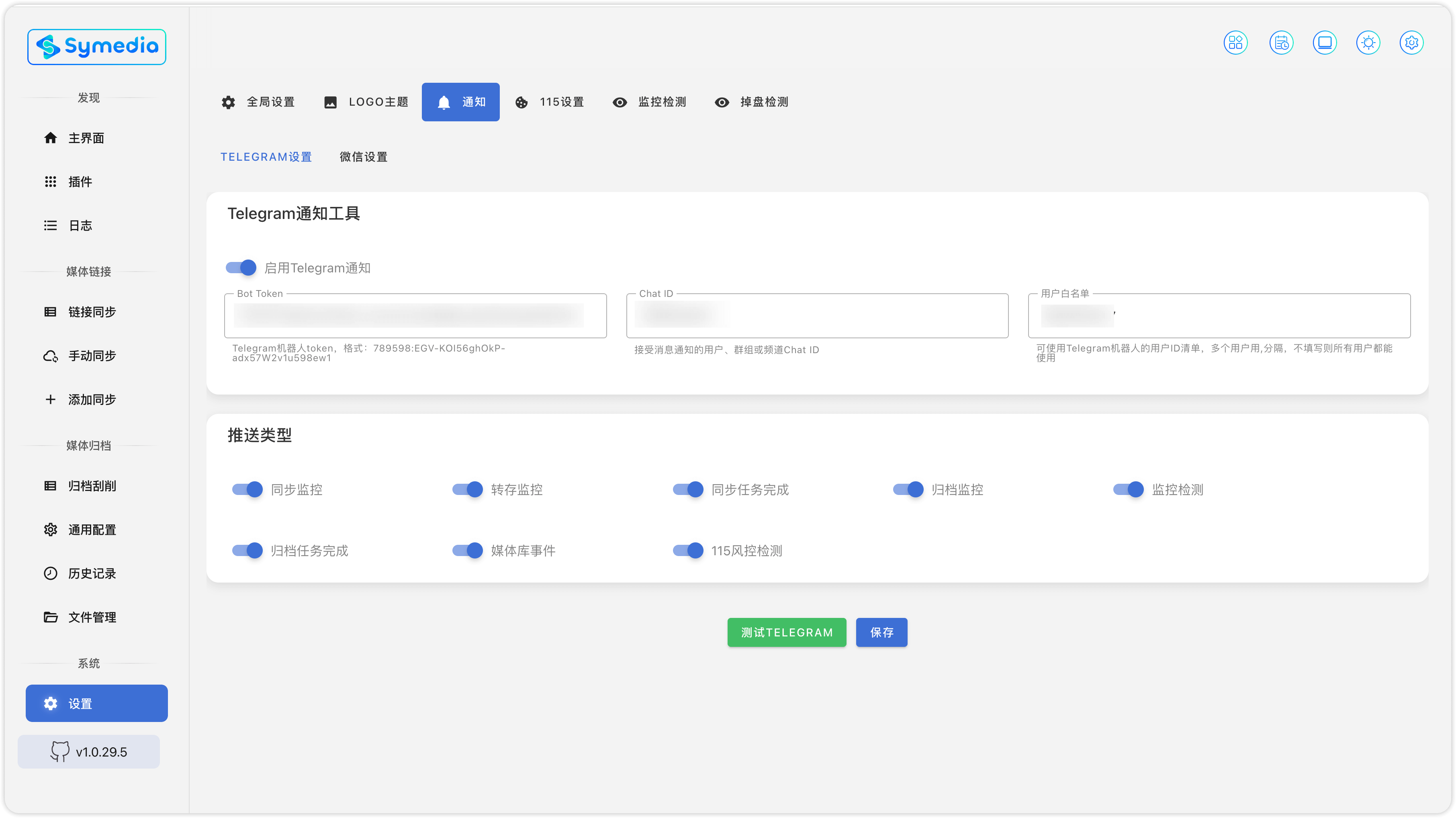Click the cloud sync icon beside 手动同步

coord(50,356)
